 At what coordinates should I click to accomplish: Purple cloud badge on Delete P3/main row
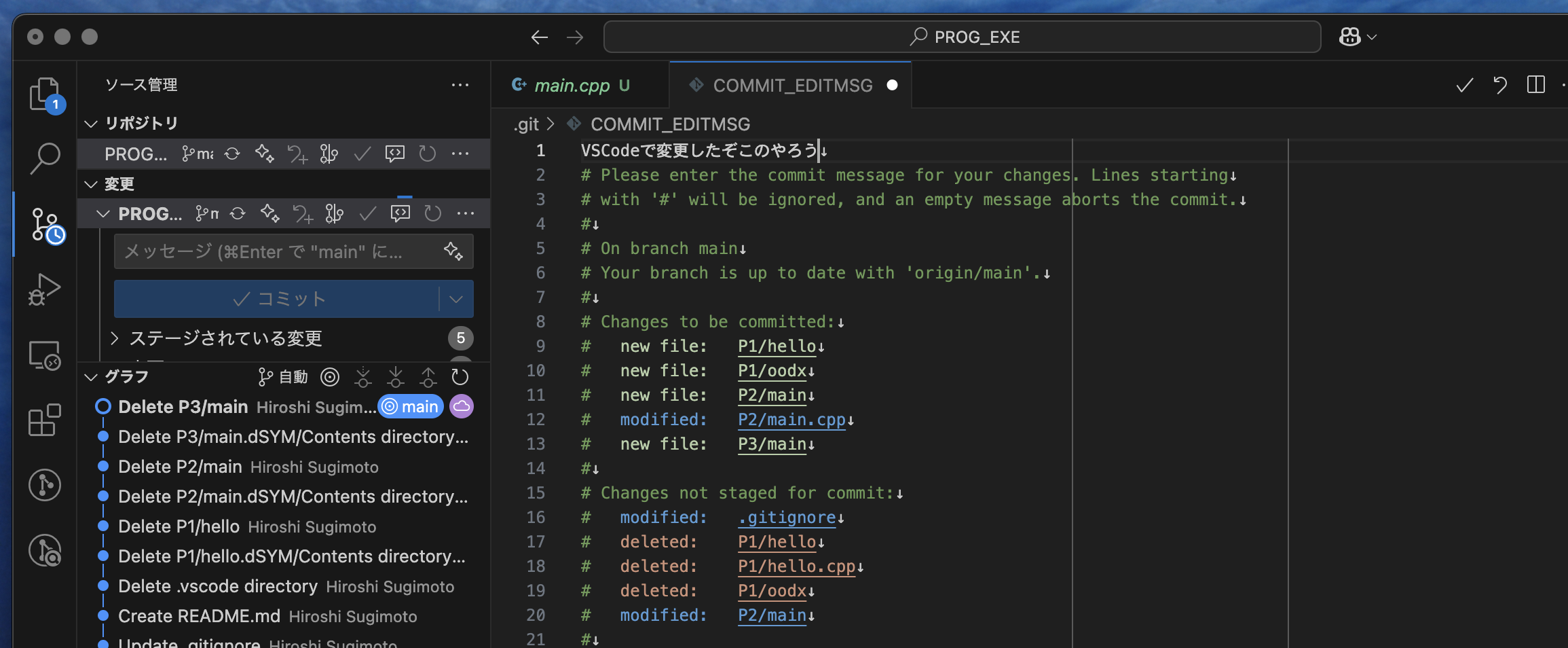tap(462, 407)
